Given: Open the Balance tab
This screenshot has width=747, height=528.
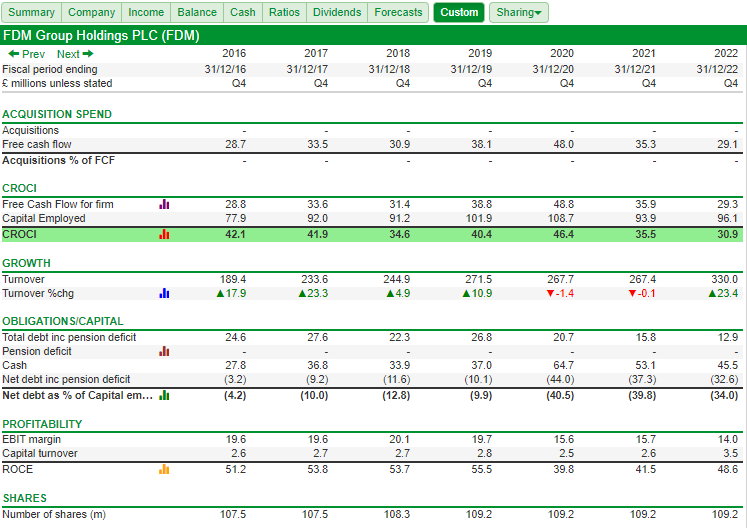Looking at the screenshot, I should coord(197,12).
